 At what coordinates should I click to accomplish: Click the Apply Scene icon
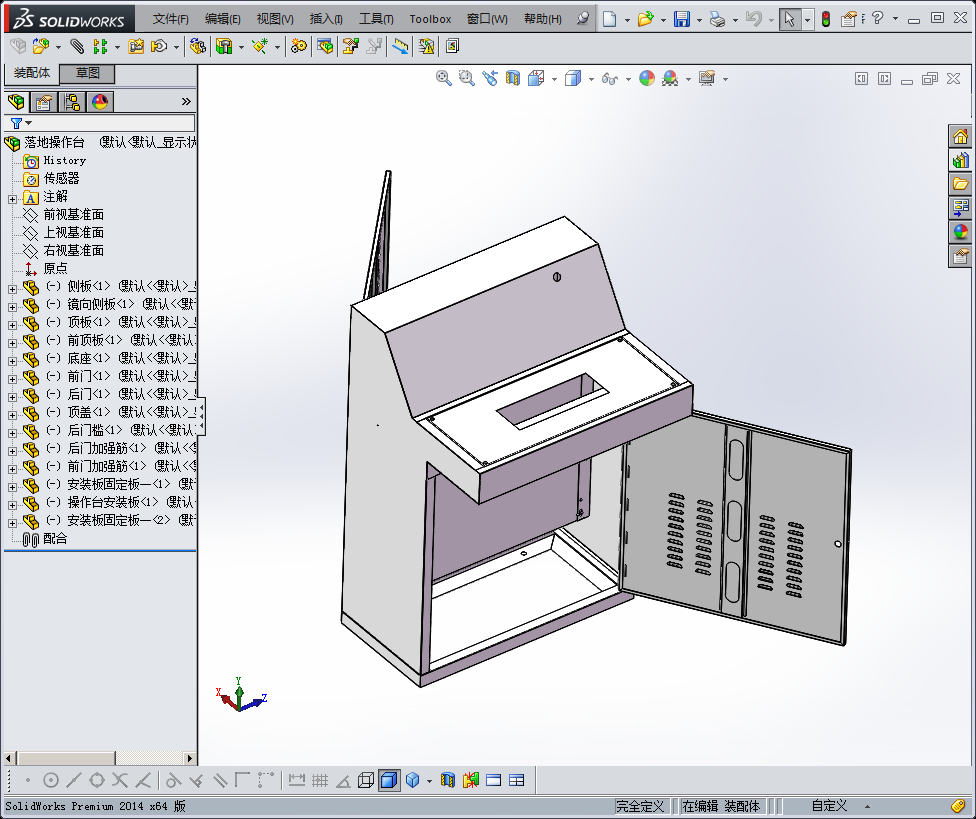(x=670, y=78)
